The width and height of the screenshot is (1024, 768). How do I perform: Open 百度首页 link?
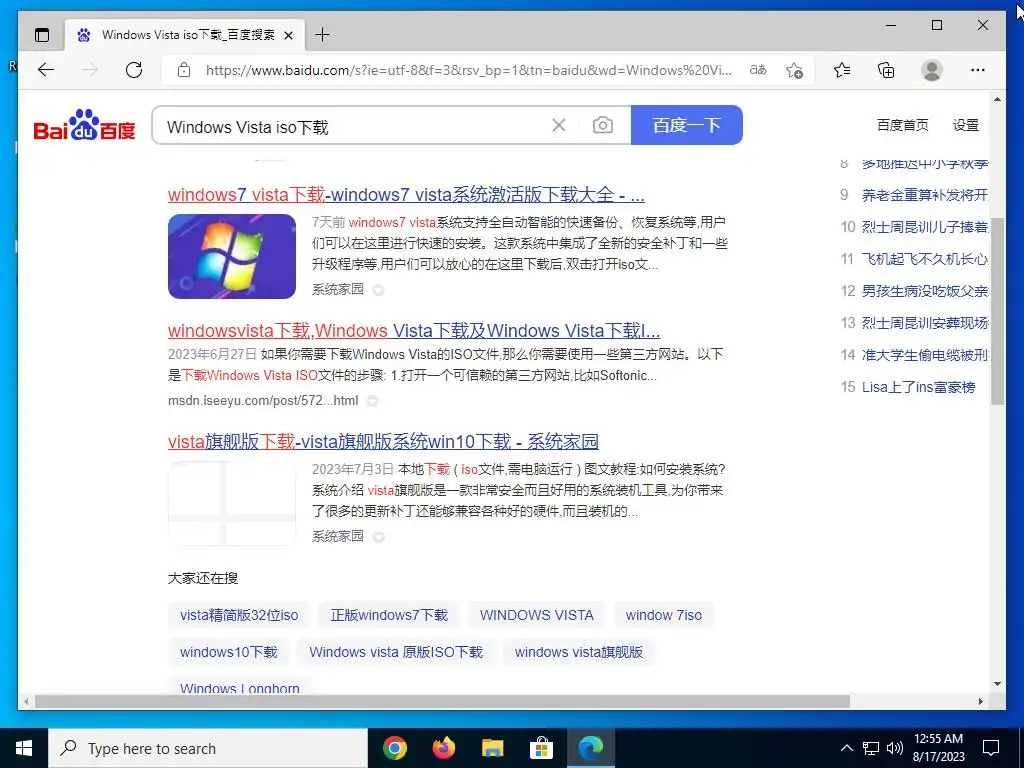coord(903,125)
